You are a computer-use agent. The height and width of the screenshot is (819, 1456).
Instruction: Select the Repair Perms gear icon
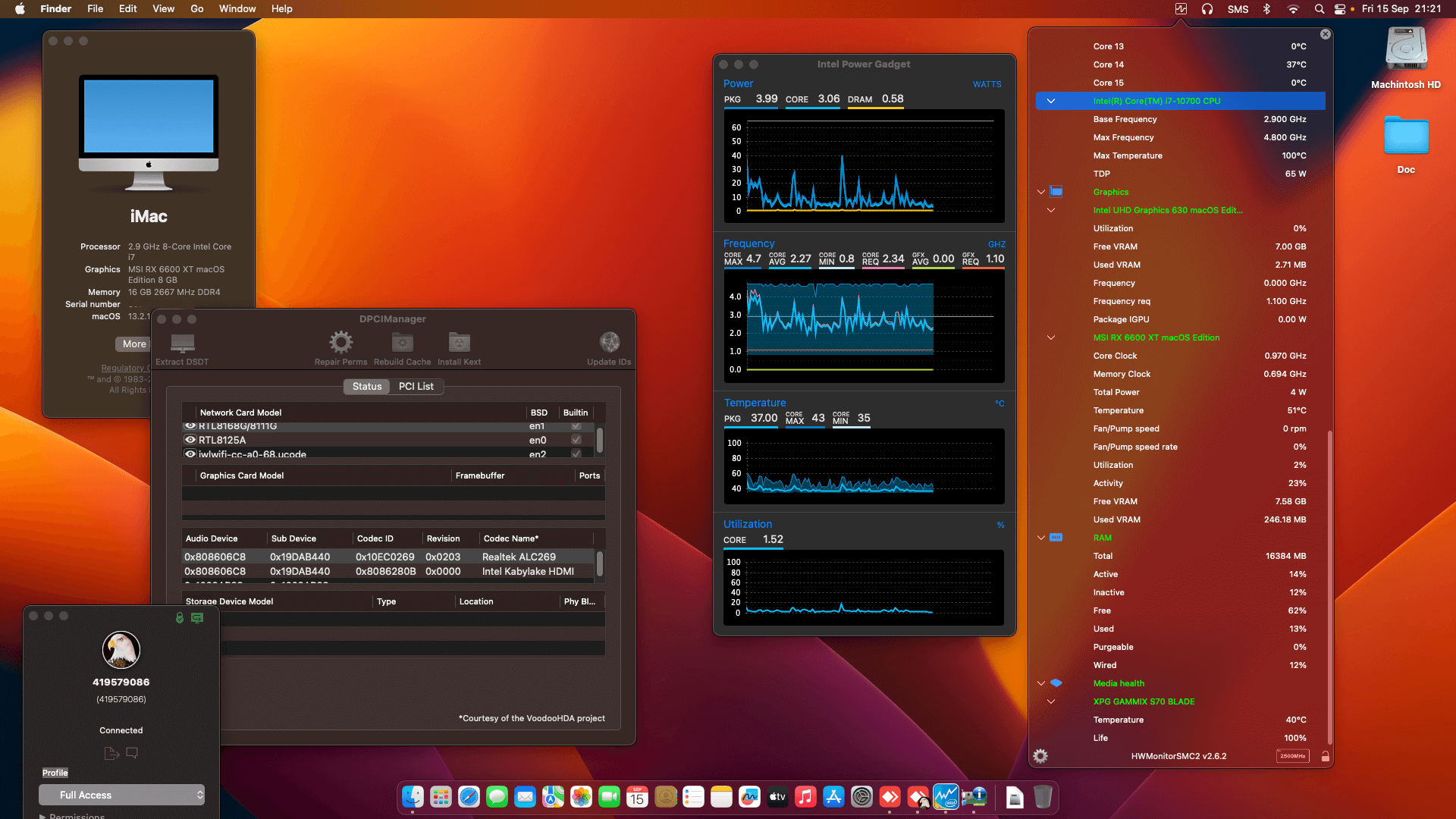(x=340, y=342)
